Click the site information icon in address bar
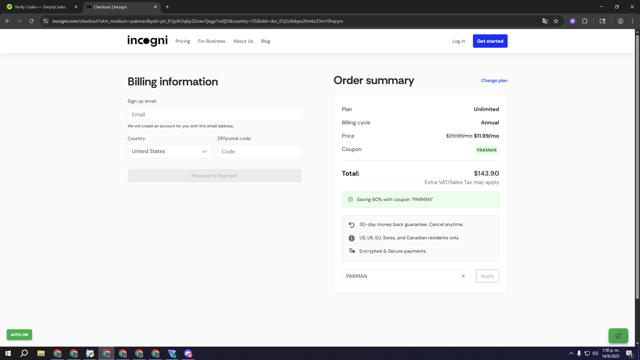This screenshot has height=360, width=640. pyautogui.click(x=46, y=21)
